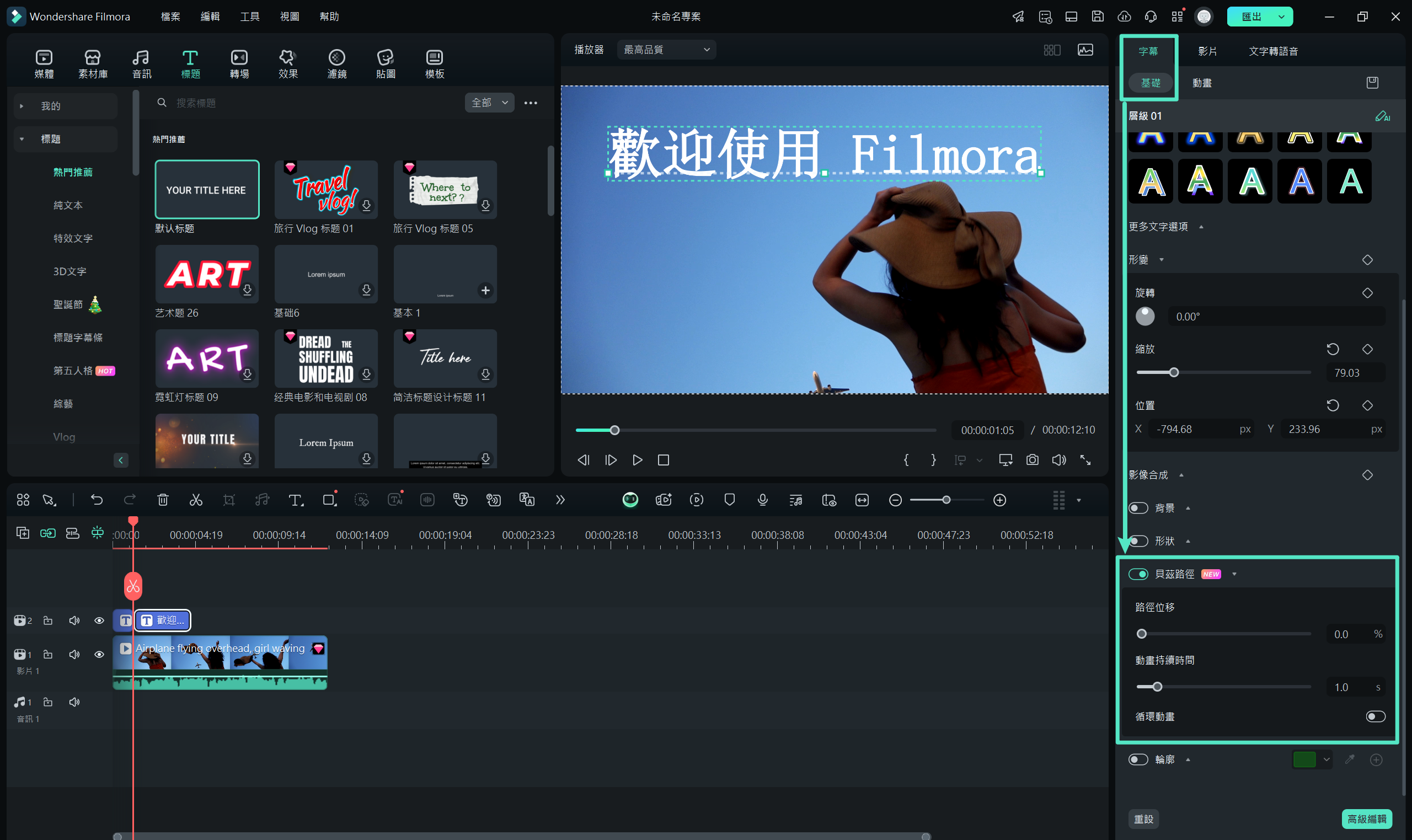This screenshot has height=840, width=1412.
Task: Click the fullscreen expand icon in player
Action: [x=1085, y=459]
